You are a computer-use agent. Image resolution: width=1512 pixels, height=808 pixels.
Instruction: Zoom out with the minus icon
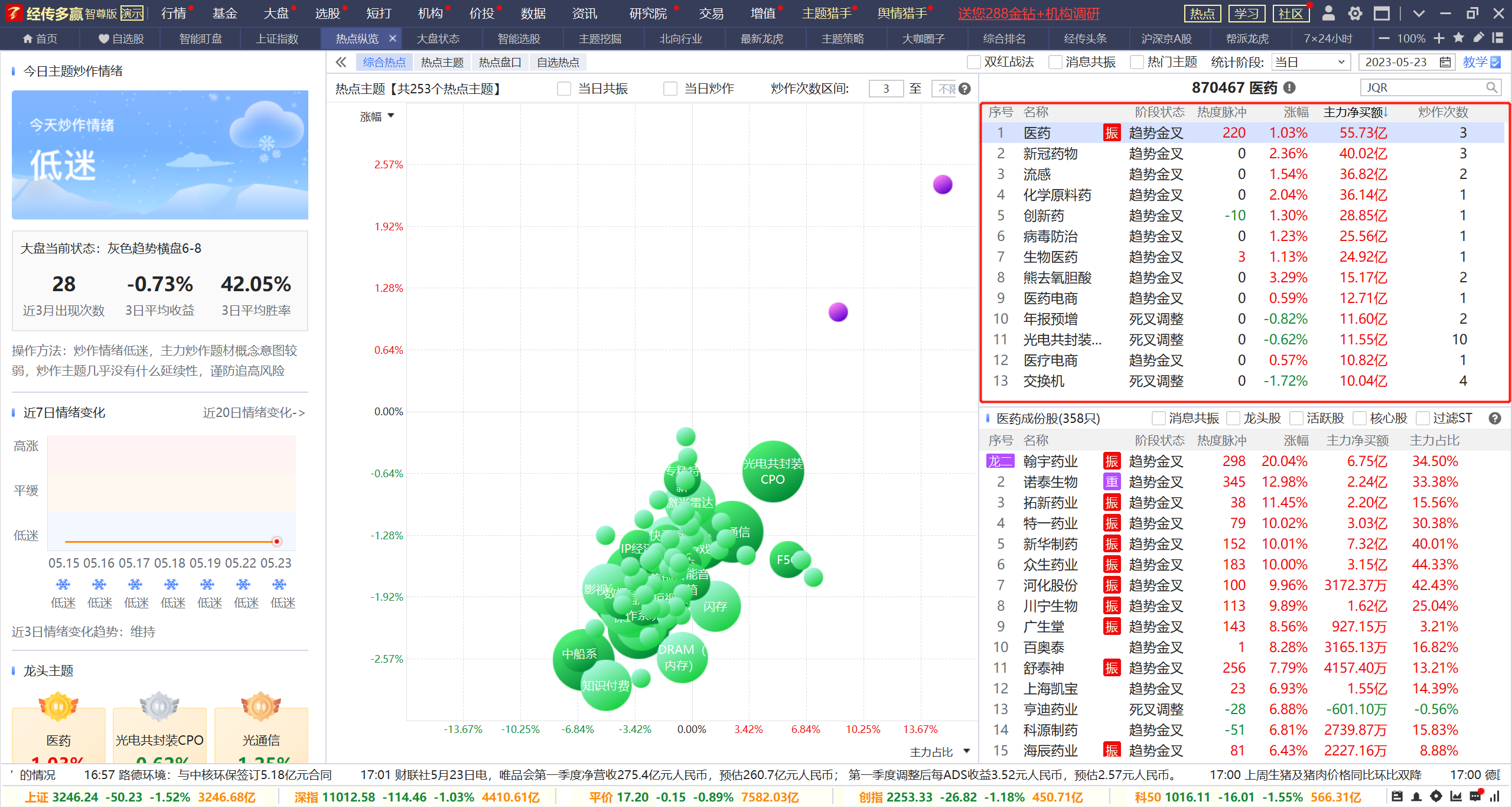point(1384,38)
